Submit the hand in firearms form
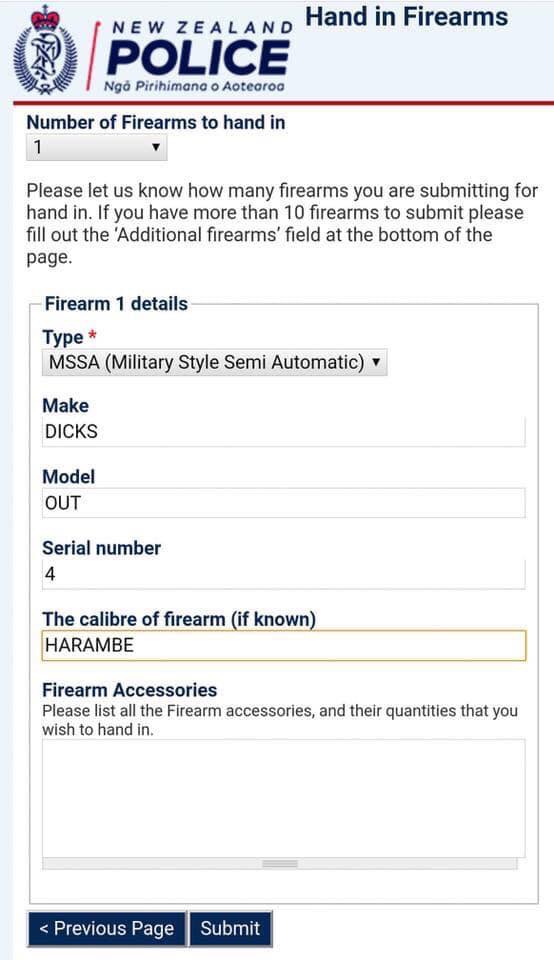Image resolution: width=554 pixels, height=960 pixels. click(x=230, y=929)
